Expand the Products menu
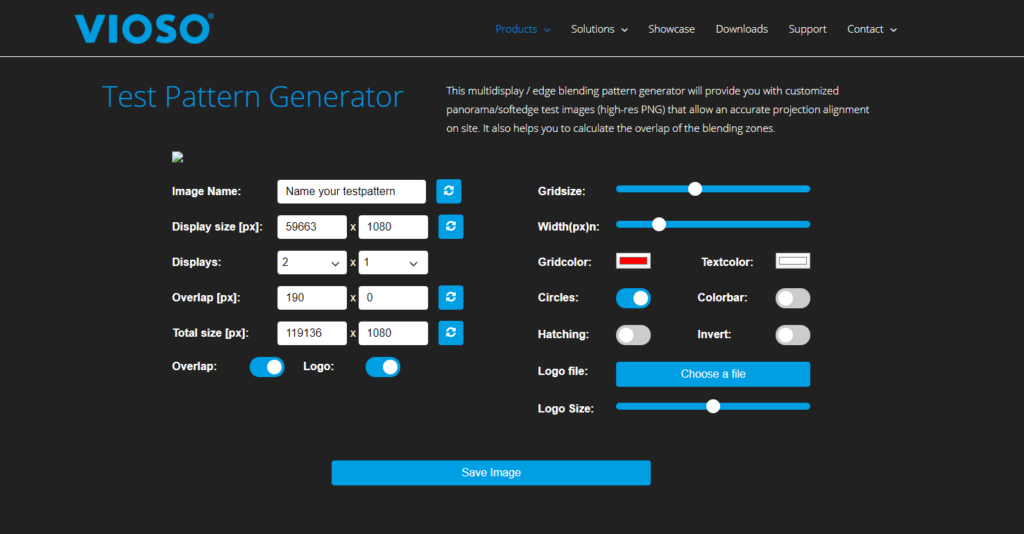Image resolution: width=1024 pixels, height=534 pixels. [x=523, y=29]
